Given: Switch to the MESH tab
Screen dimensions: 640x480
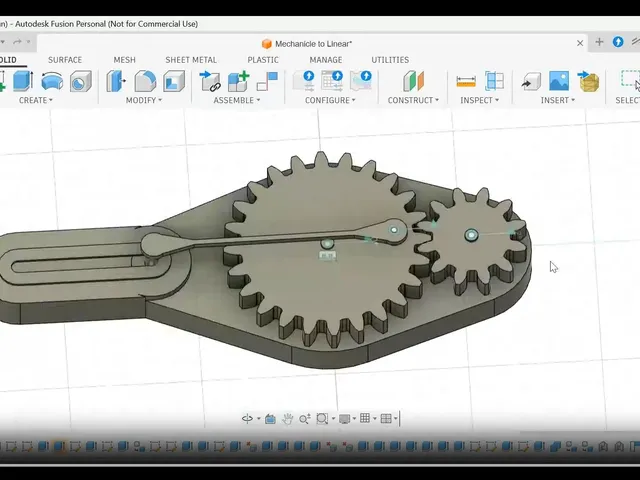Looking at the screenshot, I should click(x=124, y=60).
